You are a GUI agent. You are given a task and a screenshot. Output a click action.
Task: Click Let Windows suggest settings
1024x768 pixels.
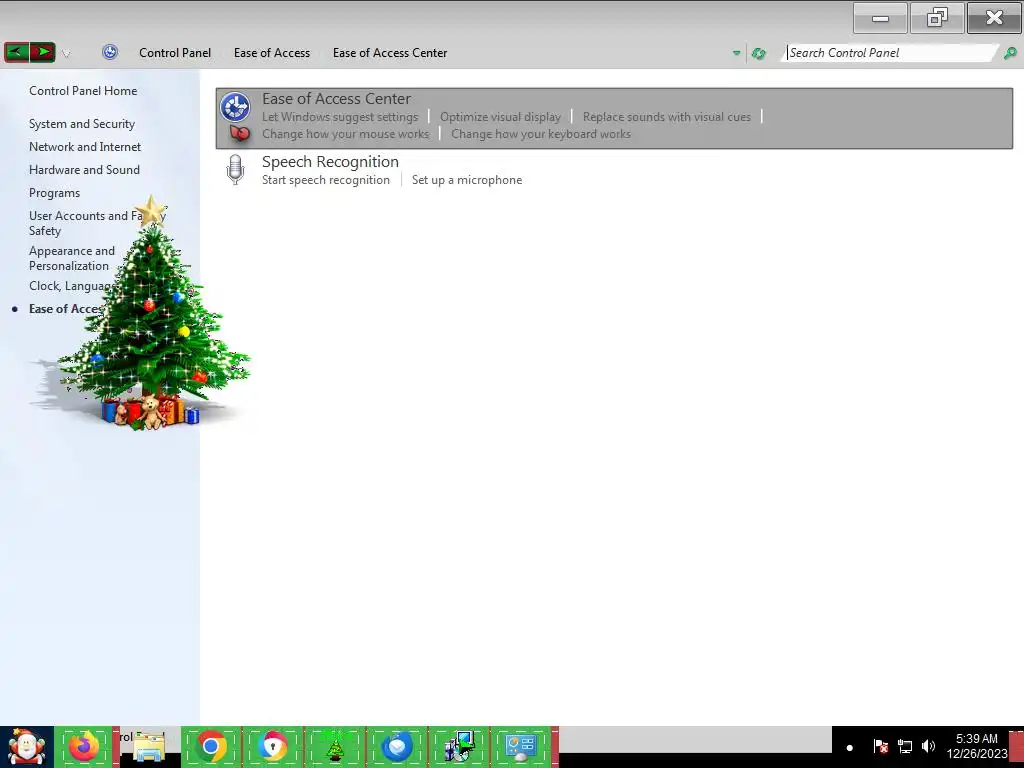pyautogui.click(x=340, y=117)
